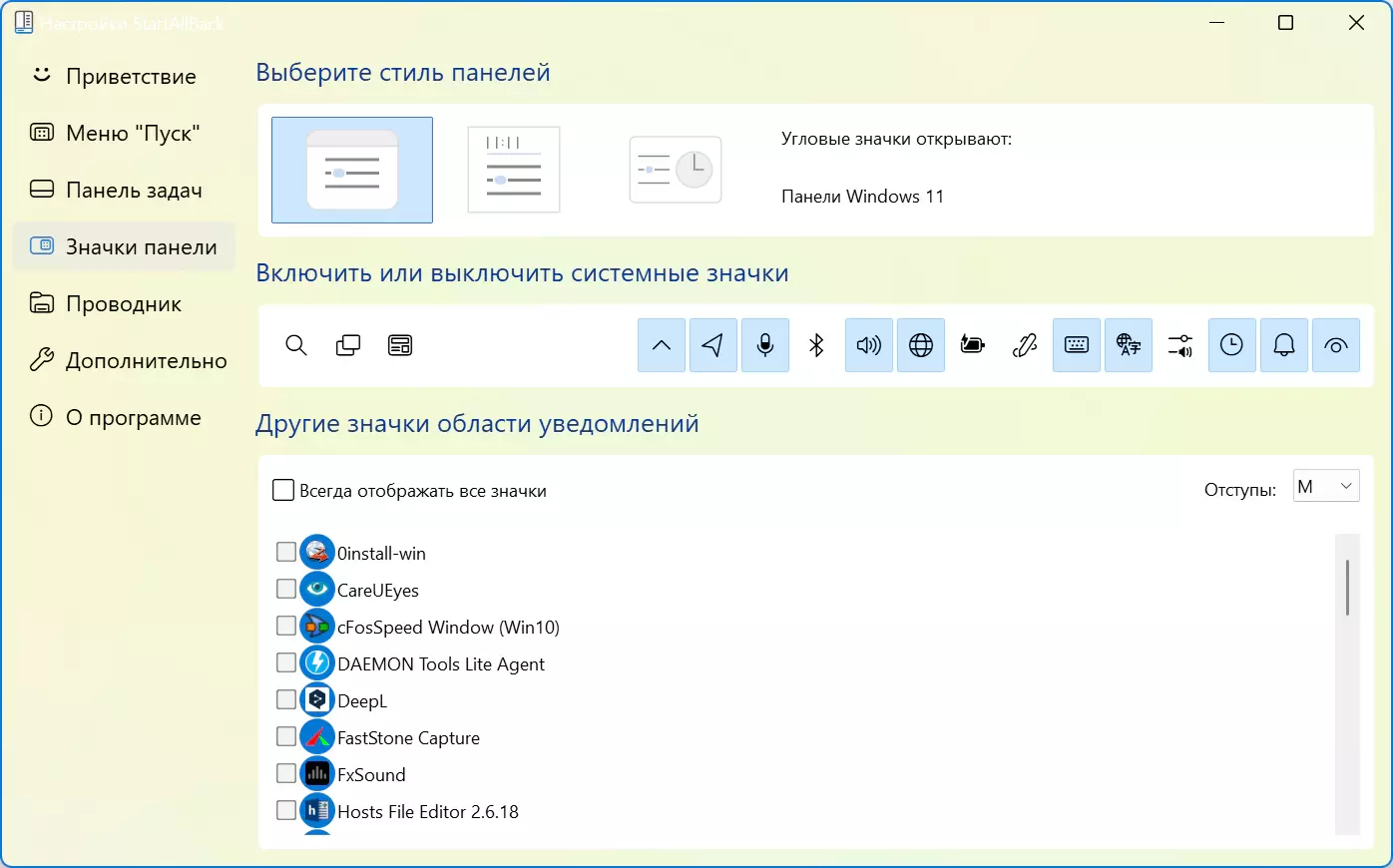Enable the battery system icon
1393x868 pixels.
[x=973, y=345]
